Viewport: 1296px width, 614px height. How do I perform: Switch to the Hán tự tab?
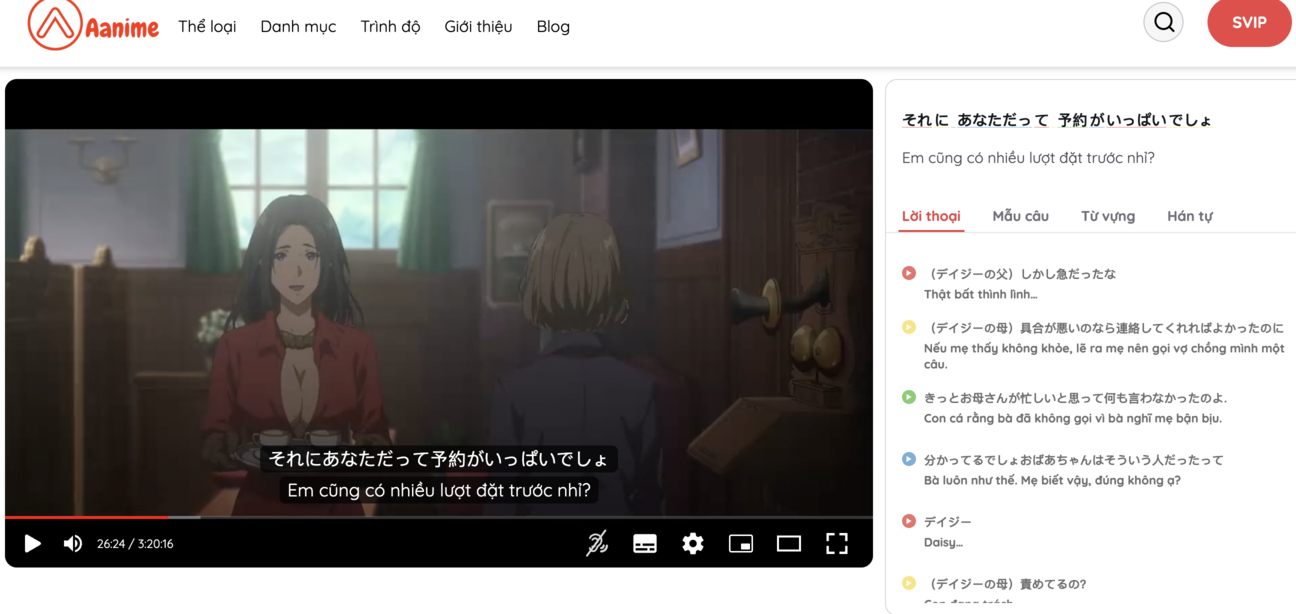(1190, 216)
